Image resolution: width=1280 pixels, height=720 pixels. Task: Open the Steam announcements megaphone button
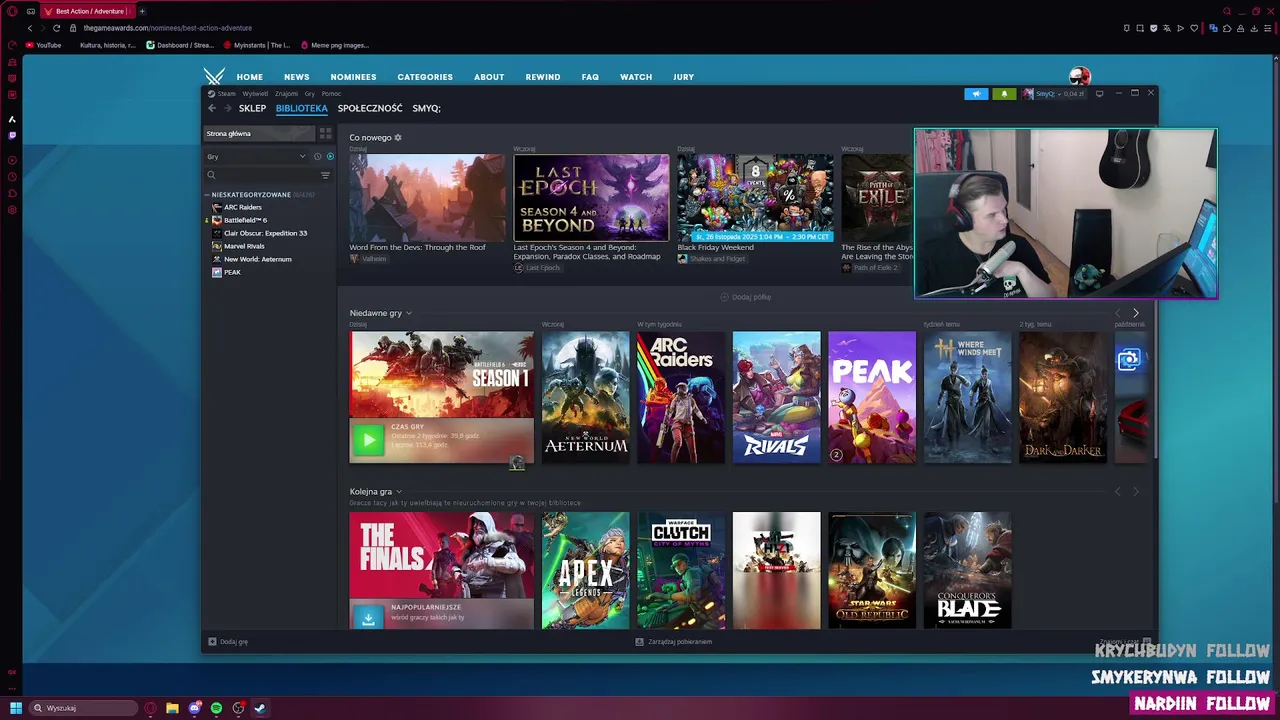(x=976, y=94)
